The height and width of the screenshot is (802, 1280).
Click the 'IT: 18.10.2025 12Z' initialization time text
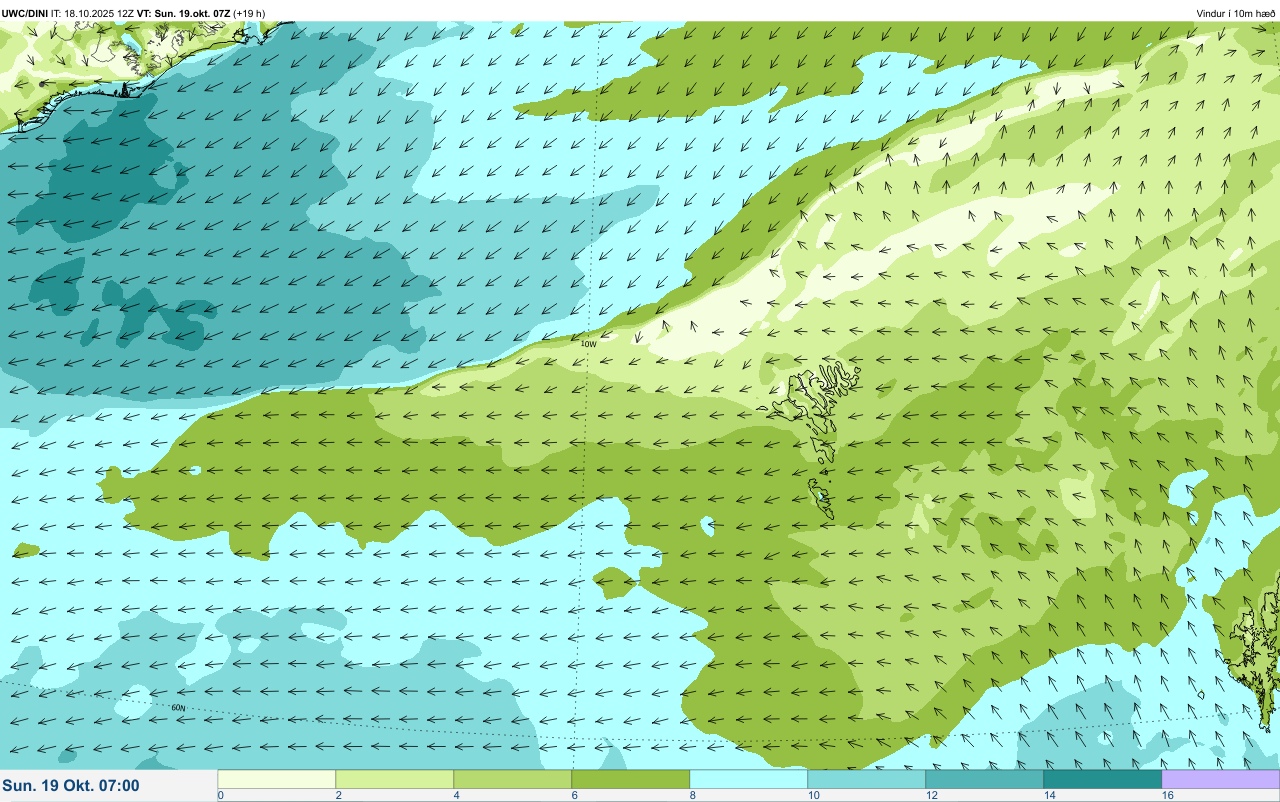click(92, 13)
